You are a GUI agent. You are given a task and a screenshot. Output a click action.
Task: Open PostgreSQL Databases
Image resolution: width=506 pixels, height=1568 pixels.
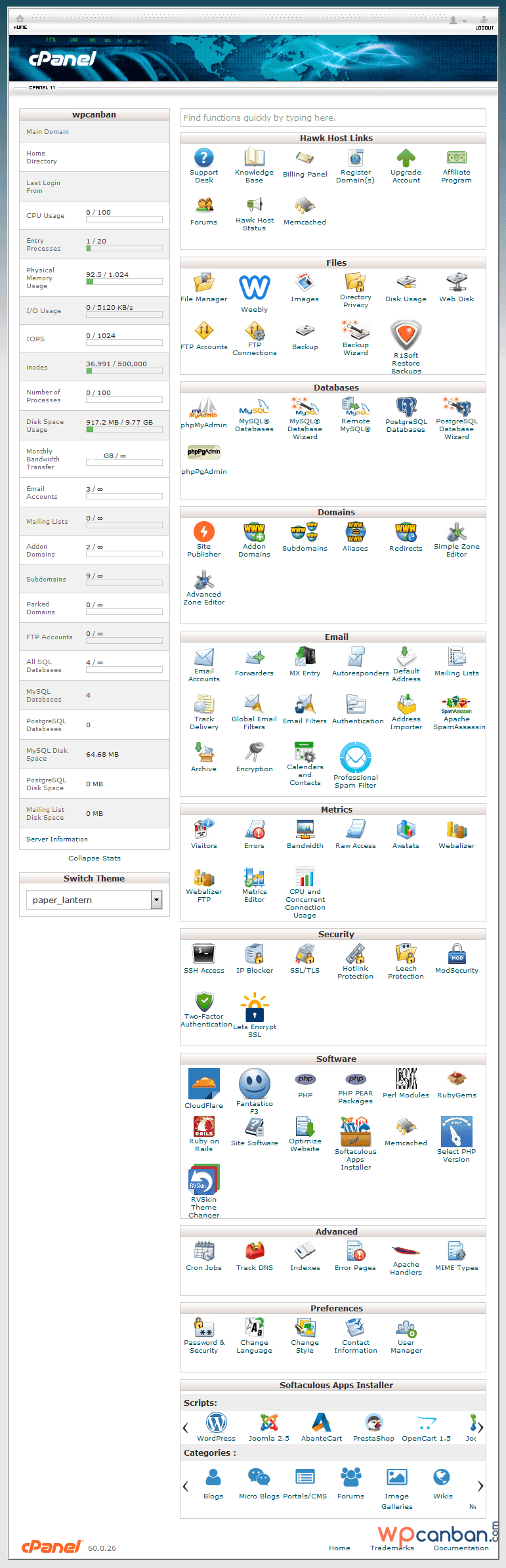[x=406, y=407]
